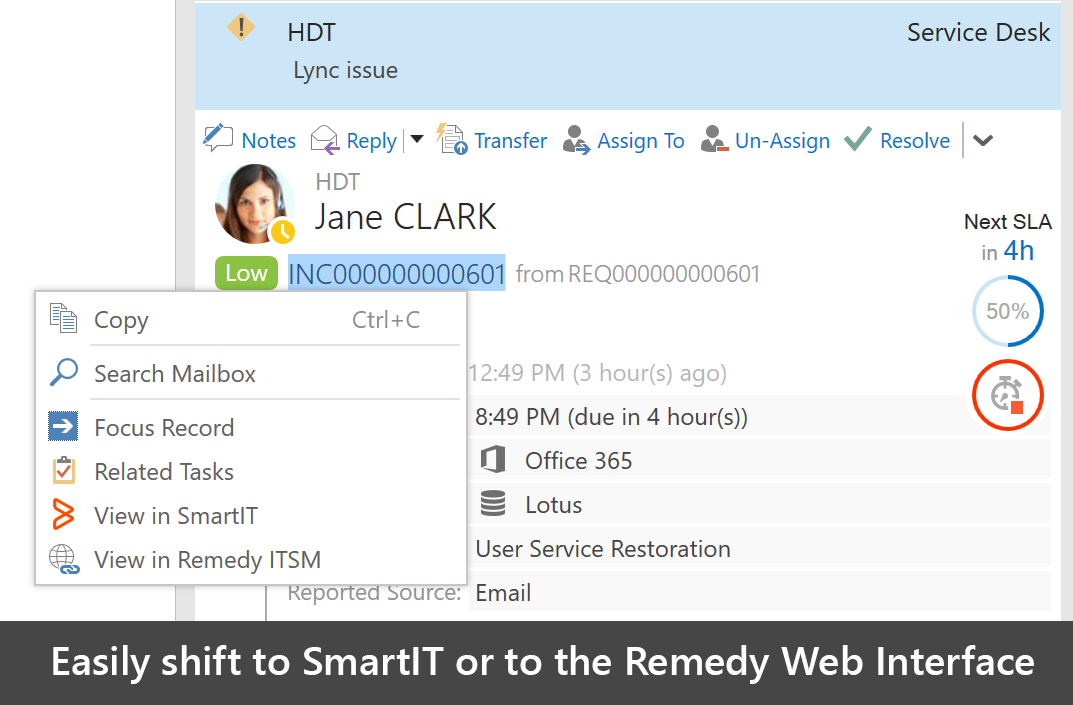Click the red SLA stopwatch icon
This screenshot has height=705, width=1073.
coord(1007,396)
